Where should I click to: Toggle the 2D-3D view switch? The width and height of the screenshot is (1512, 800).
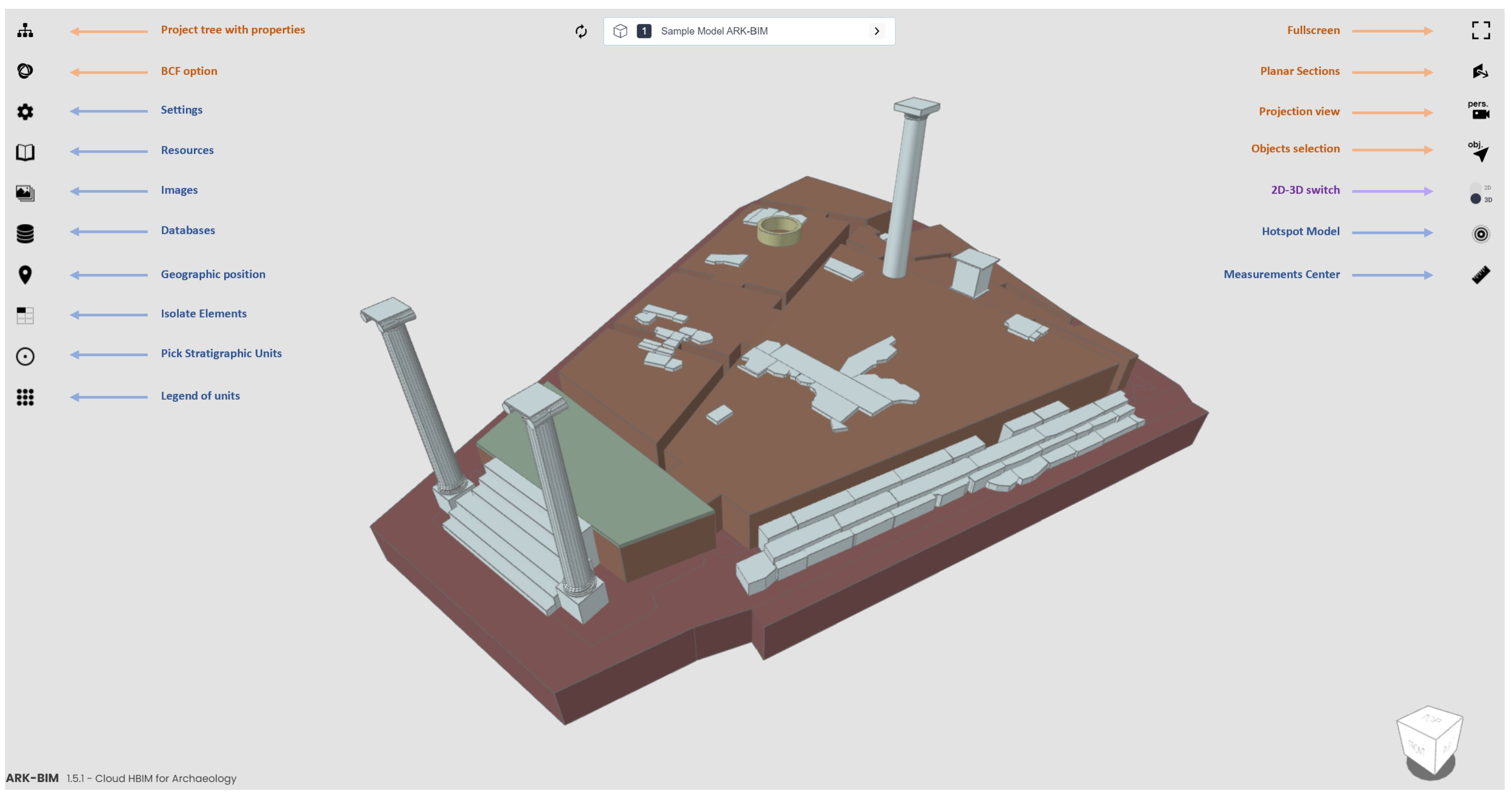click(x=1478, y=193)
